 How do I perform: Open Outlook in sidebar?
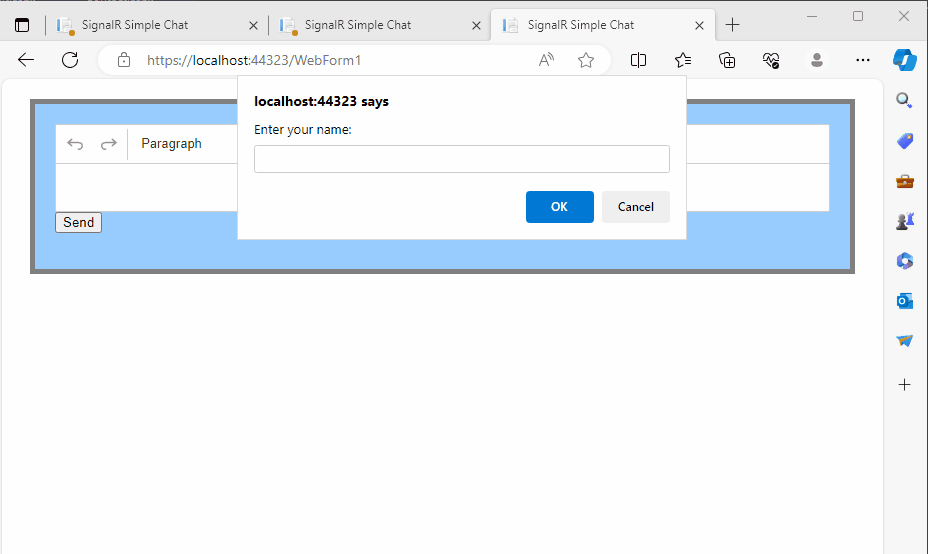(x=904, y=301)
